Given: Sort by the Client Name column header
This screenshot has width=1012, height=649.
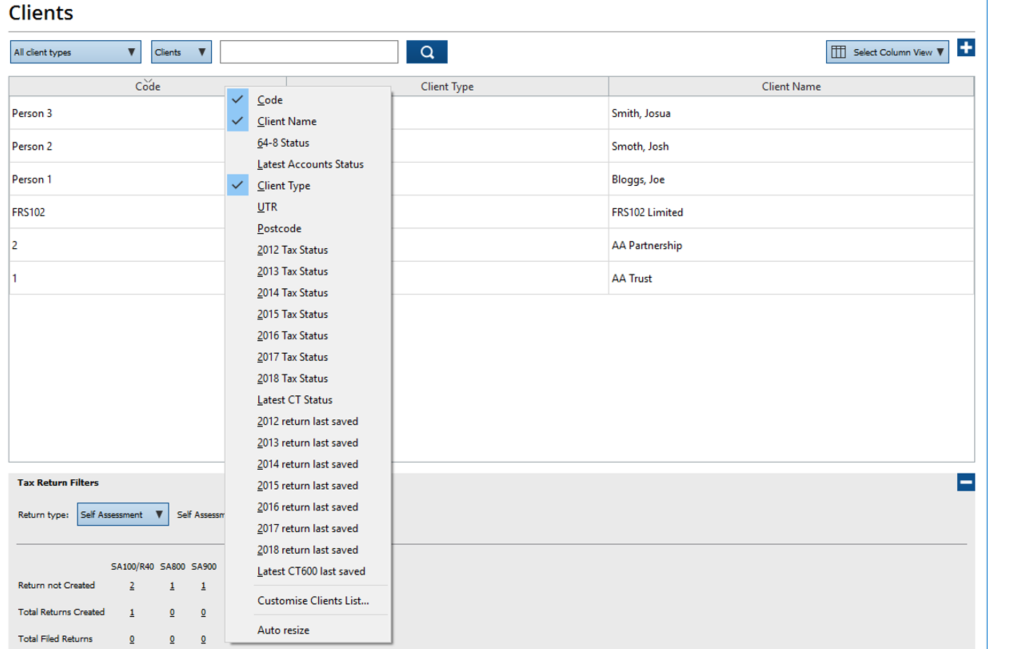Looking at the screenshot, I should tap(790, 87).
